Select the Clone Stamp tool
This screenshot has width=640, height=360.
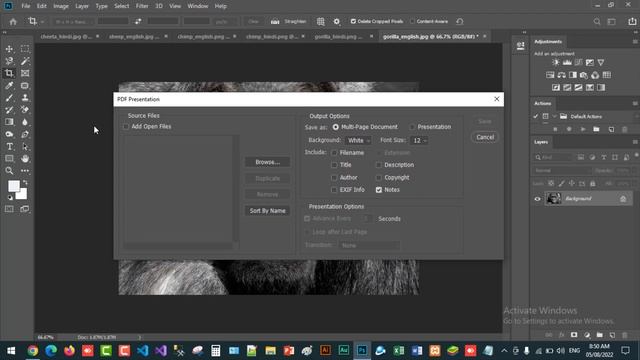point(25,98)
